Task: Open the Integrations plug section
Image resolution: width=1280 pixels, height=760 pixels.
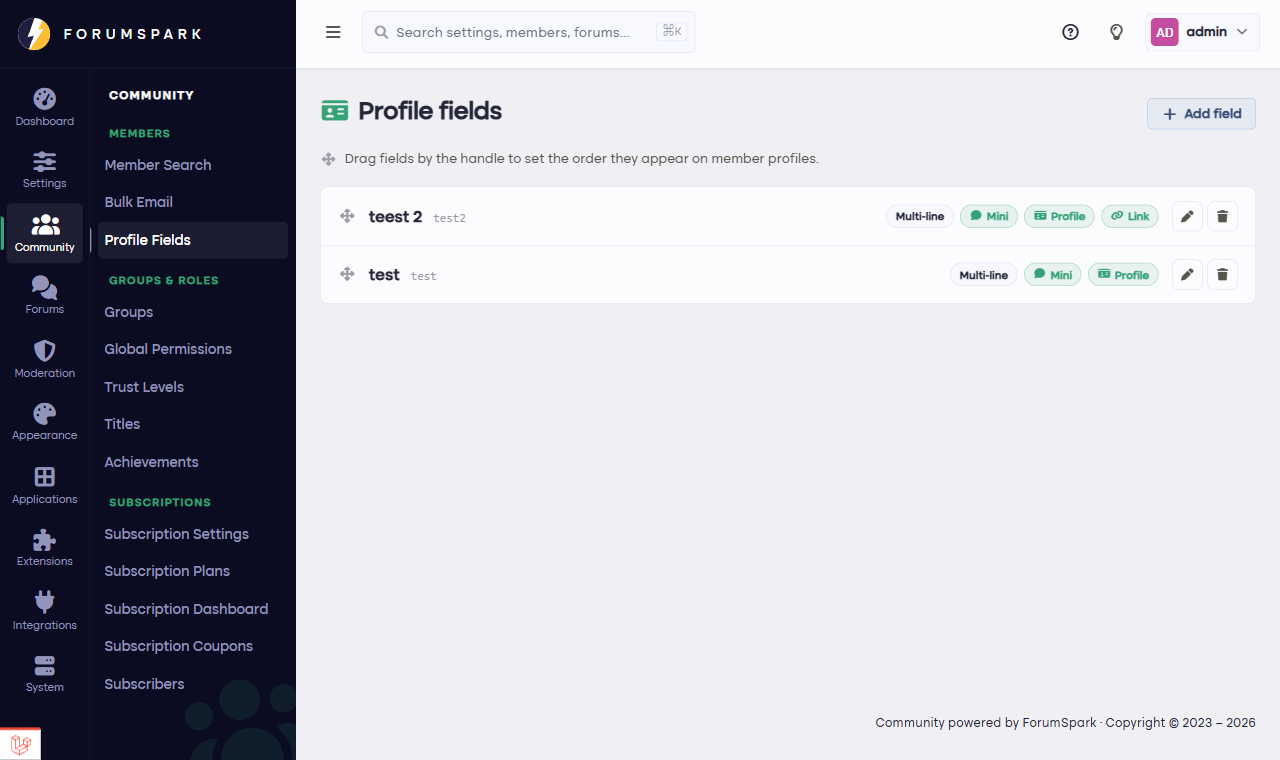Action: (44, 612)
